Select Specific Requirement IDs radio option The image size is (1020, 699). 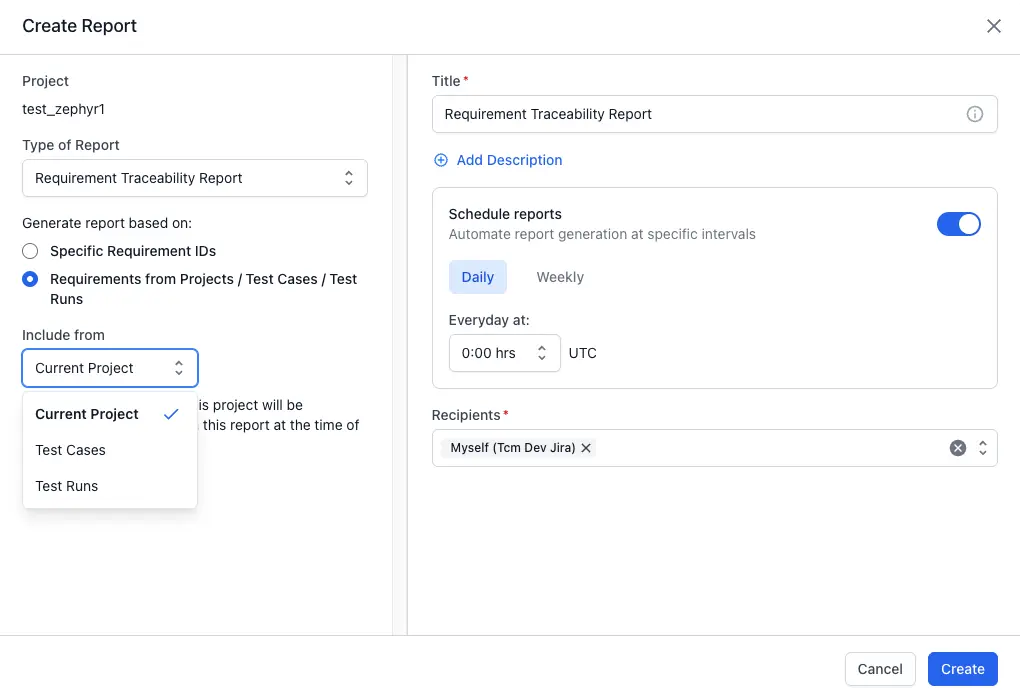[31, 251]
